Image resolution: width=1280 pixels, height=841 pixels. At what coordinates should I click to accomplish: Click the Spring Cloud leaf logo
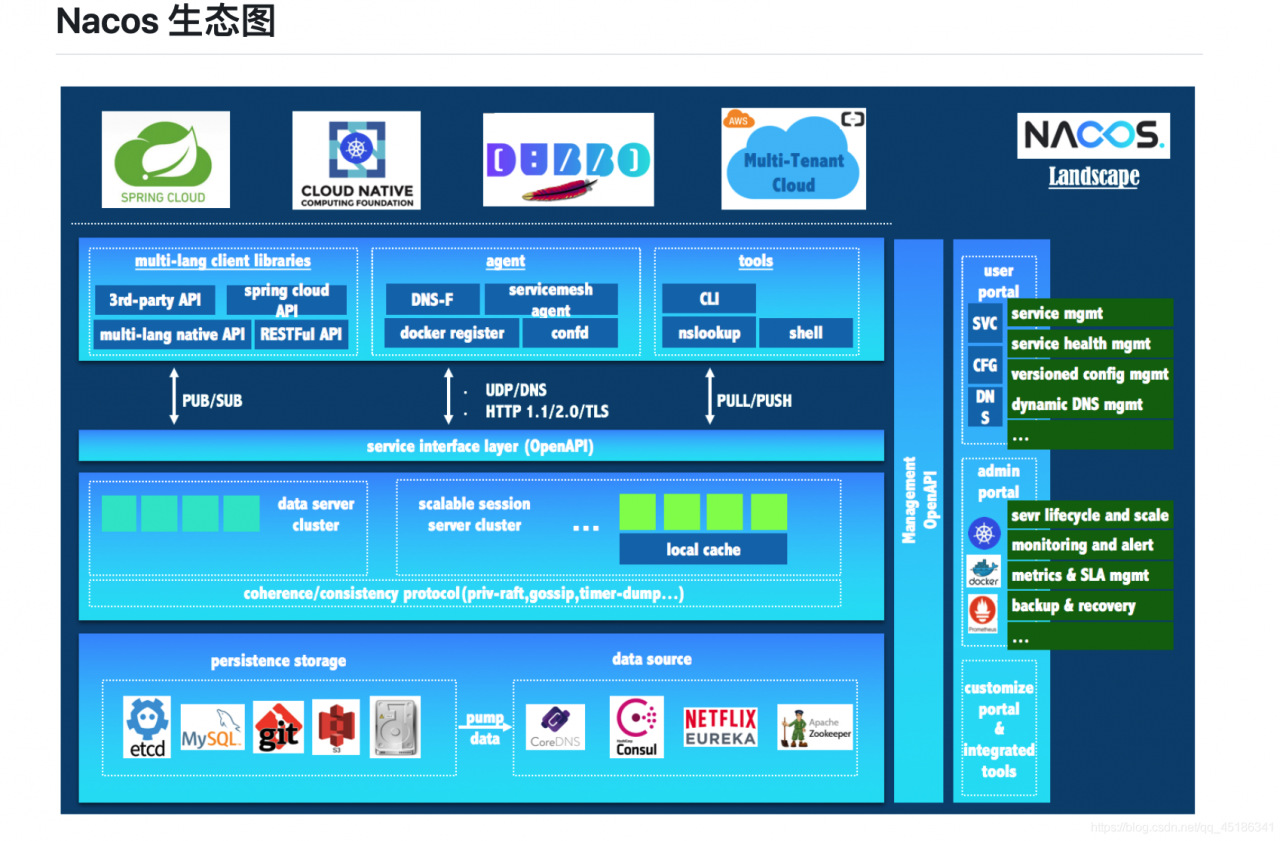point(166,159)
